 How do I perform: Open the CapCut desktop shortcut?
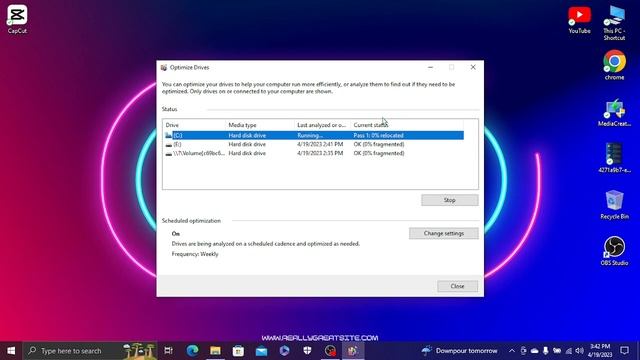17,19
